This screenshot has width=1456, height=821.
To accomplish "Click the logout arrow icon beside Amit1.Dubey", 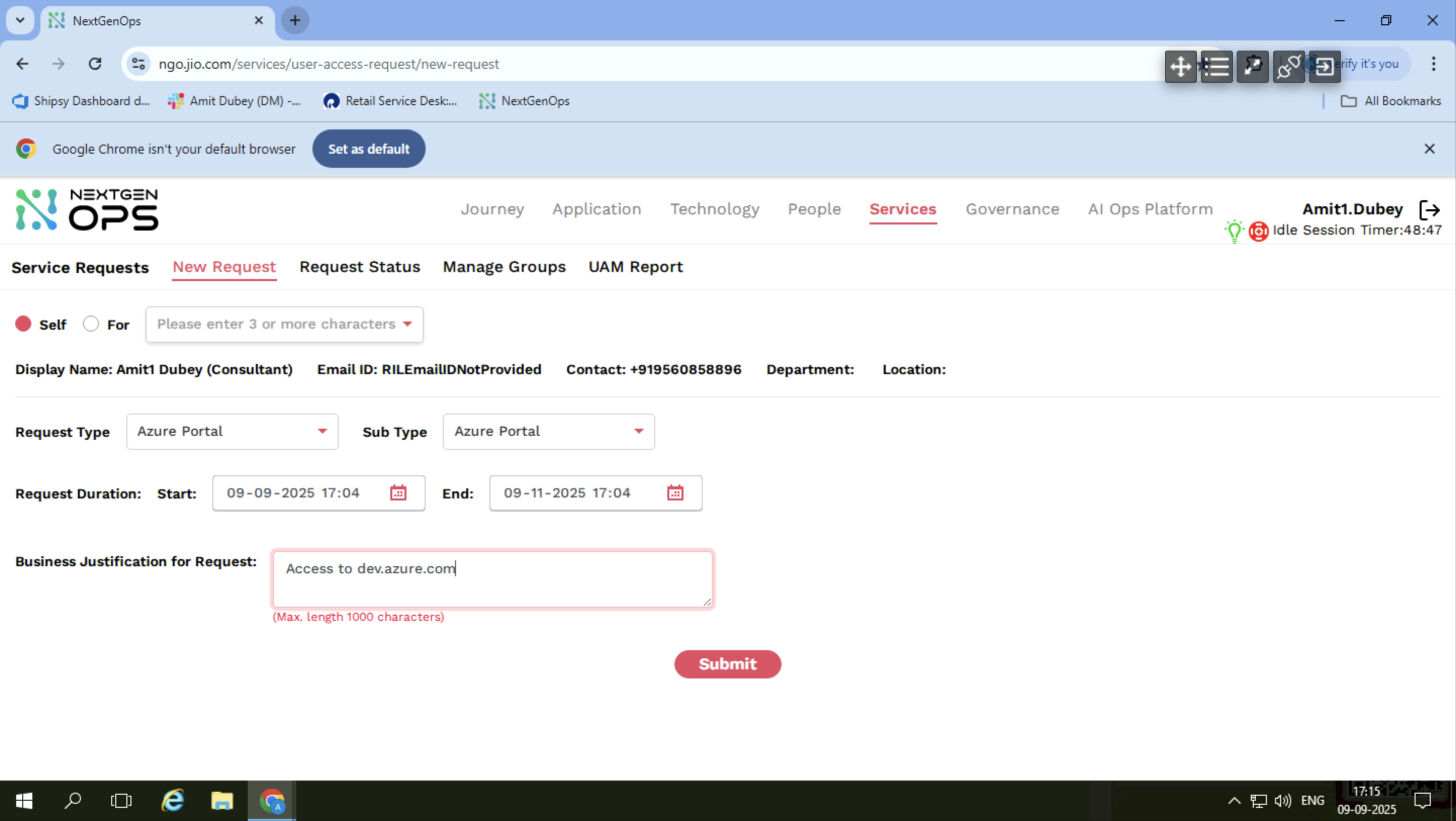I will [1429, 210].
